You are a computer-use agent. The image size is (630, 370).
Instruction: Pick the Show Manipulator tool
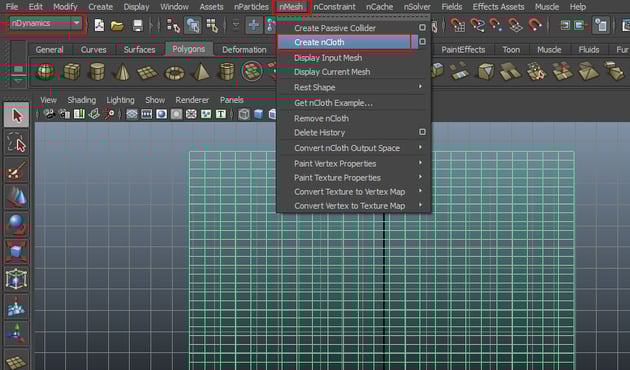click(x=16, y=333)
